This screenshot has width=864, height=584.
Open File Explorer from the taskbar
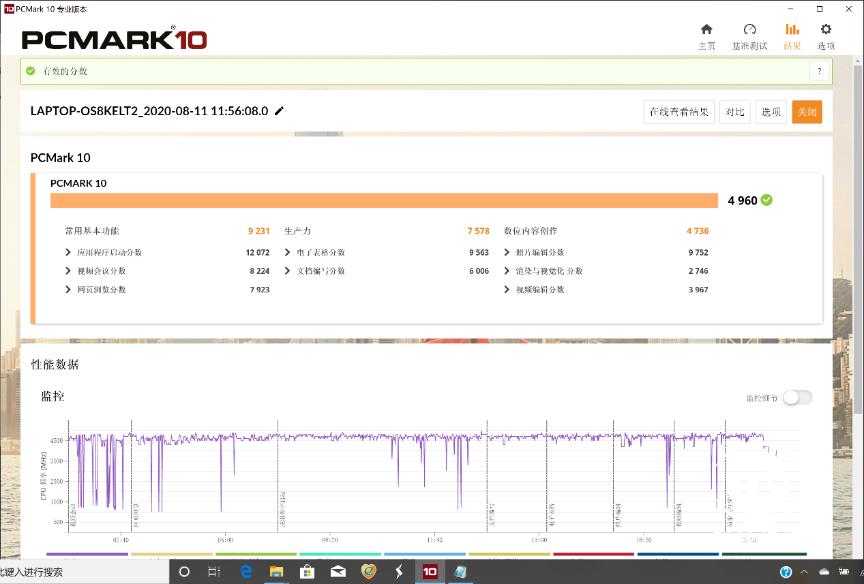[277, 572]
